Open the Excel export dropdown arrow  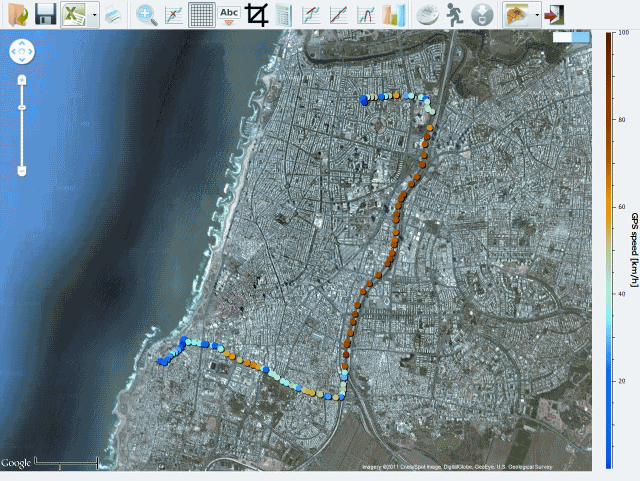click(94, 15)
